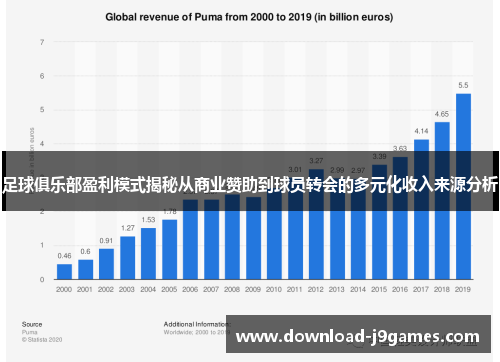The height and width of the screenshot is (362, 500).
Task: Click the "1.53" value label
Action: click(148, 220)
